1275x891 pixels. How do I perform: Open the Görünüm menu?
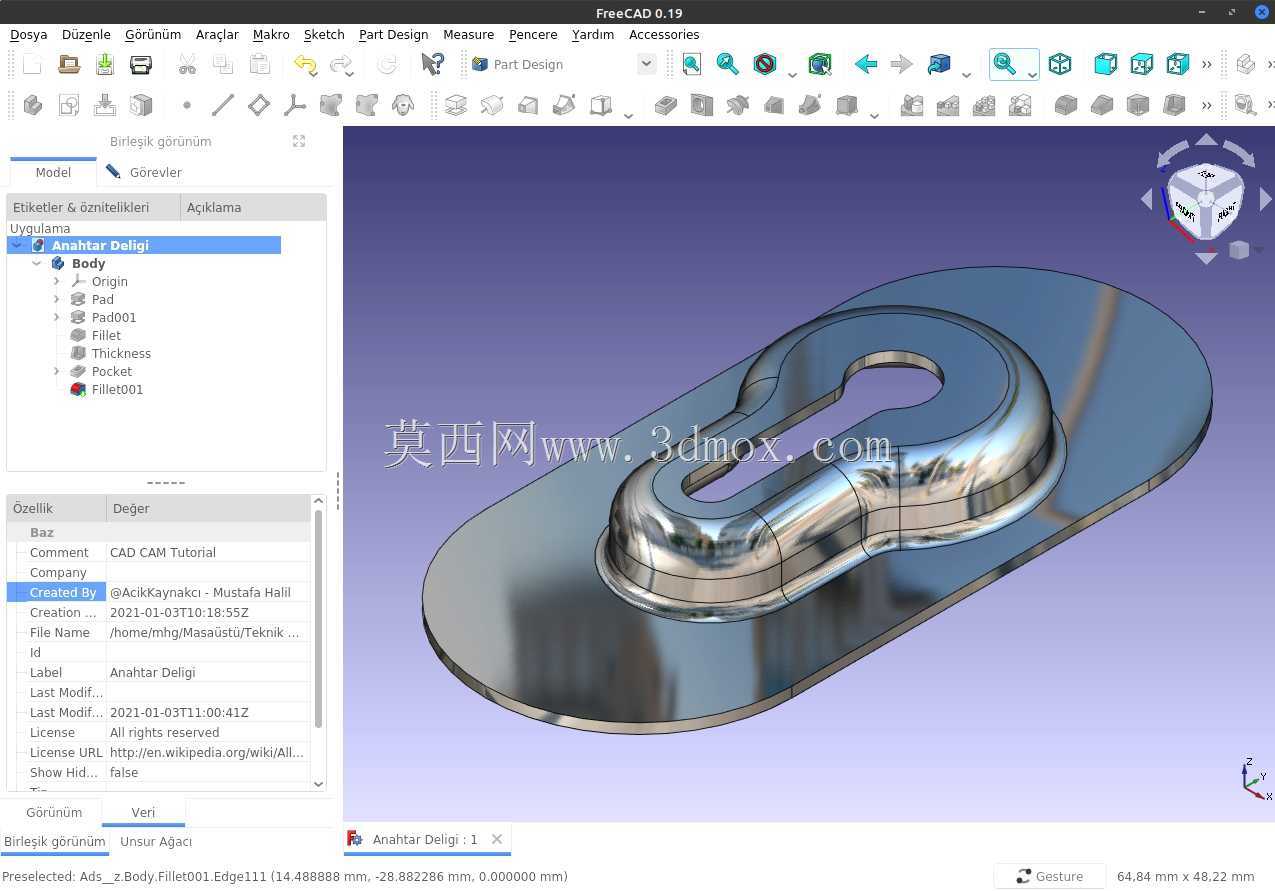pyautogui.click(x=153, y=34)
